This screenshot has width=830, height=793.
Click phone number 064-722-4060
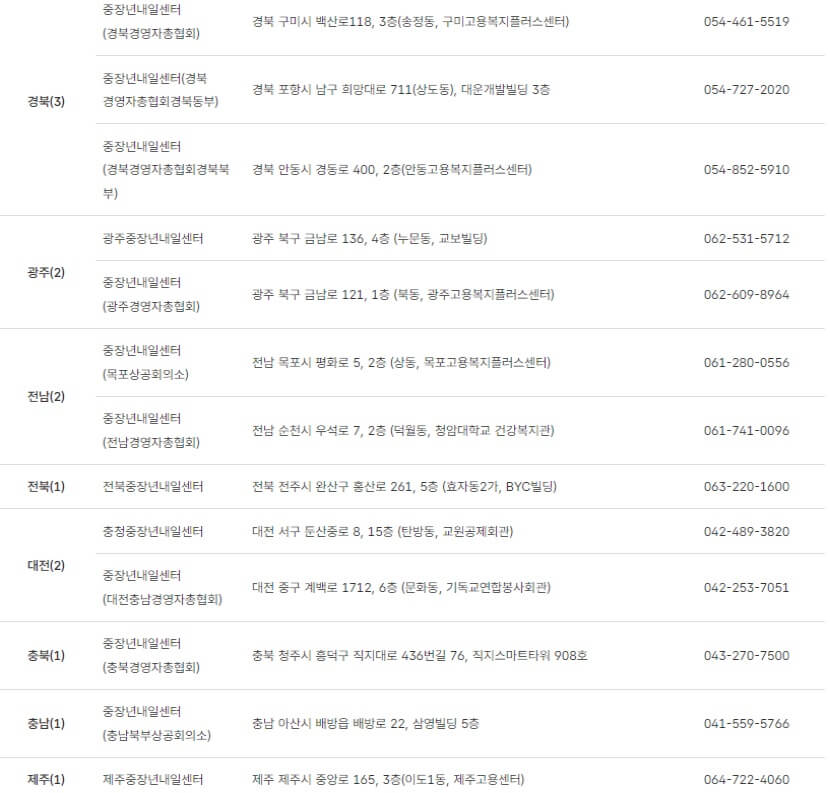pyautogui.click(x=746, y=779)
